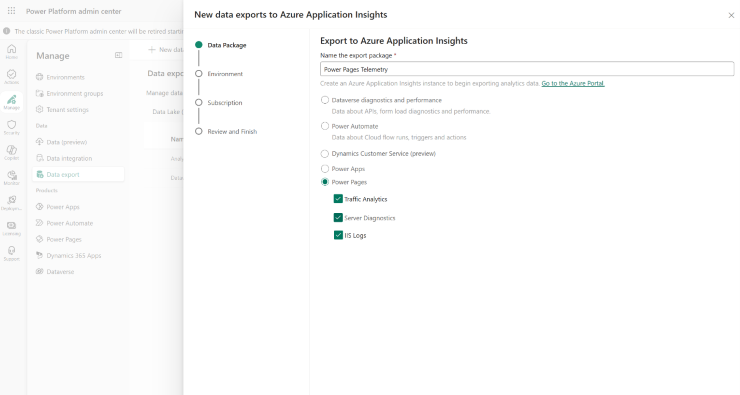Open Monitor in left rail
The height and width of the screenshot is (395, 740).
click(11, 177)
